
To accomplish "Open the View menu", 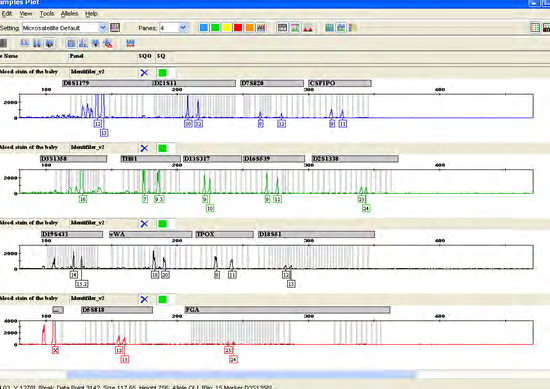I will click(26, 14).
